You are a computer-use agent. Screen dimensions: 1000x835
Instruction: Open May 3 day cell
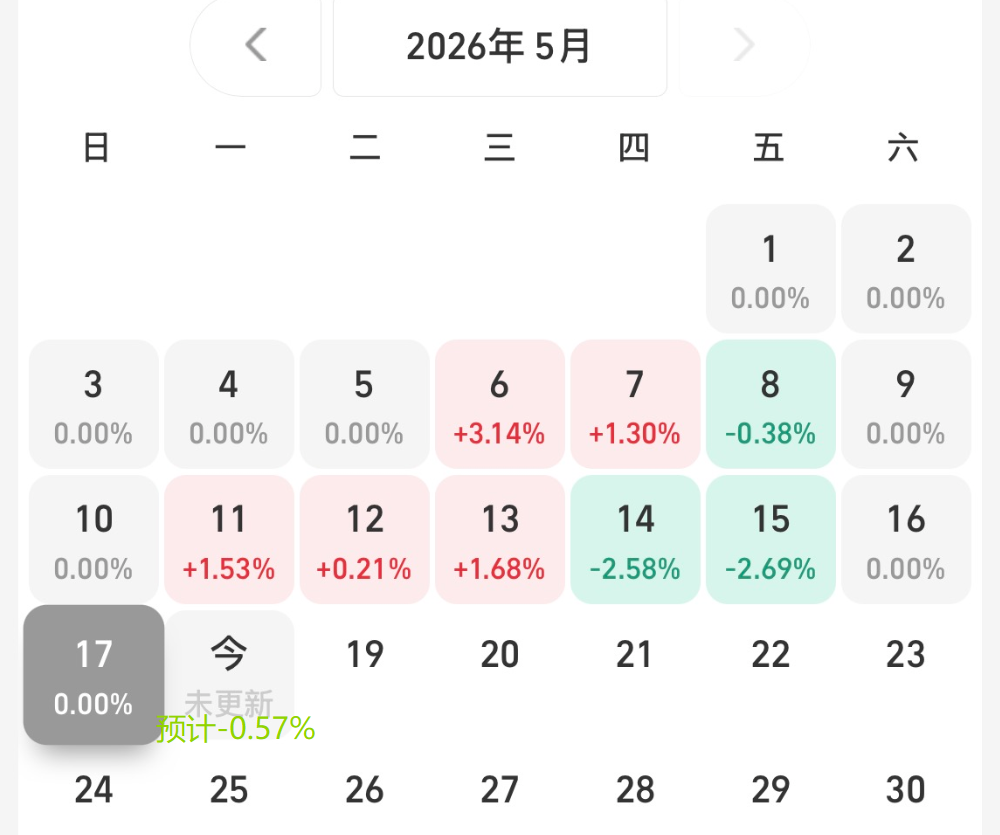94,404
